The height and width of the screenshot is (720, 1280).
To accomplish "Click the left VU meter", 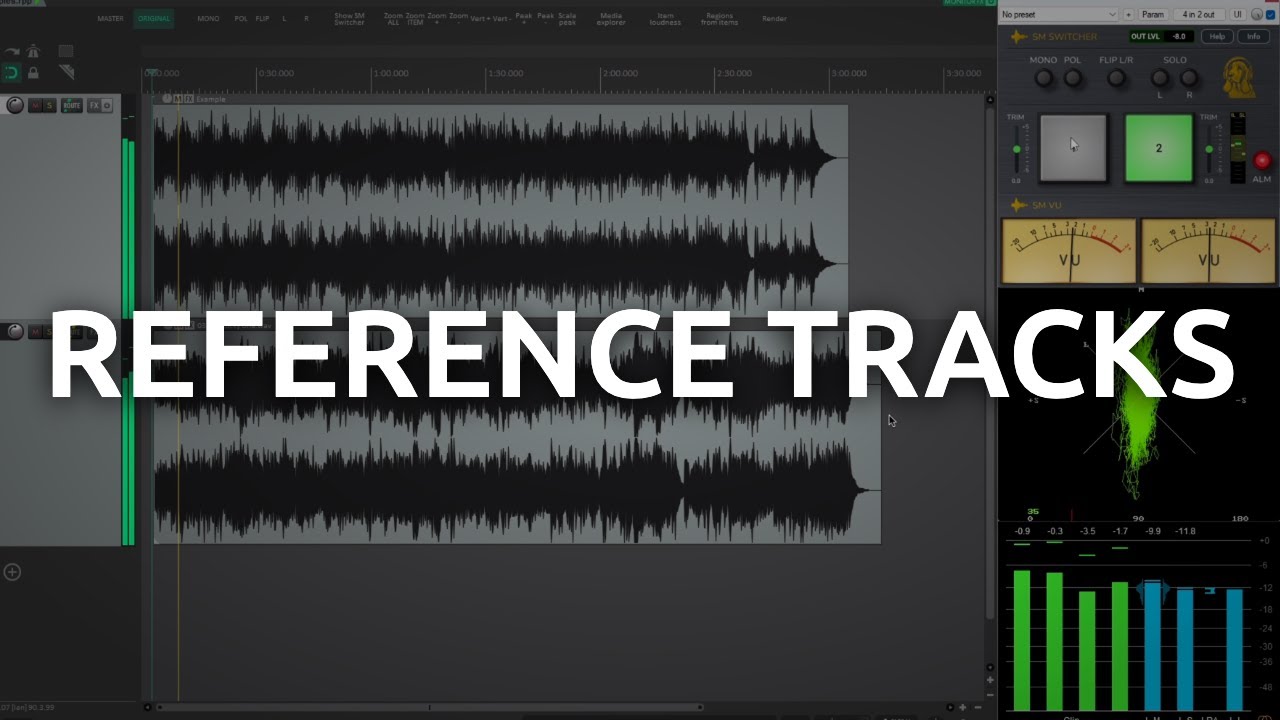I will tap(1069, 251).
